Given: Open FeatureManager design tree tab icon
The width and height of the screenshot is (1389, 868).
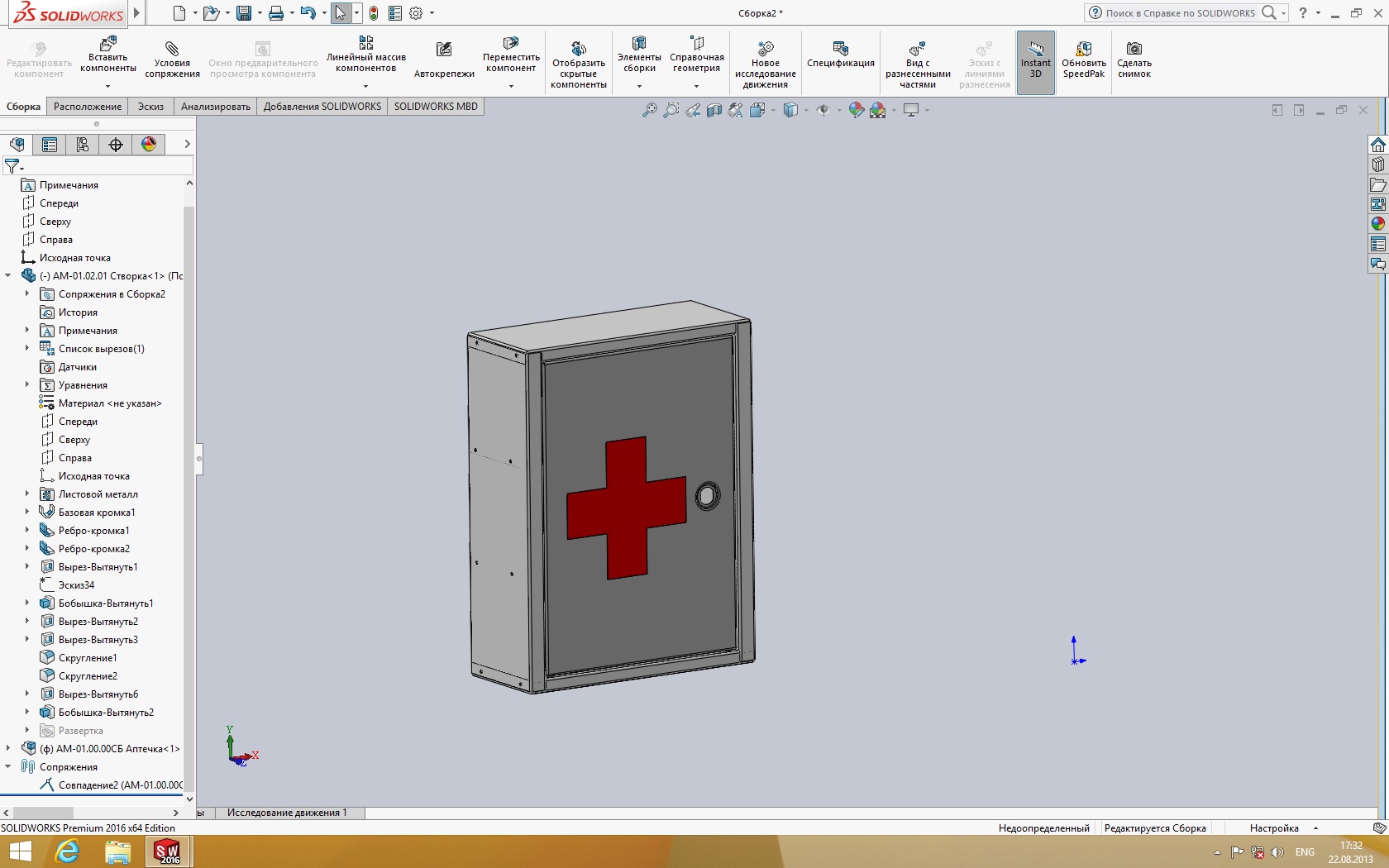Looking at the screenshot, I should tap(17, 145).
